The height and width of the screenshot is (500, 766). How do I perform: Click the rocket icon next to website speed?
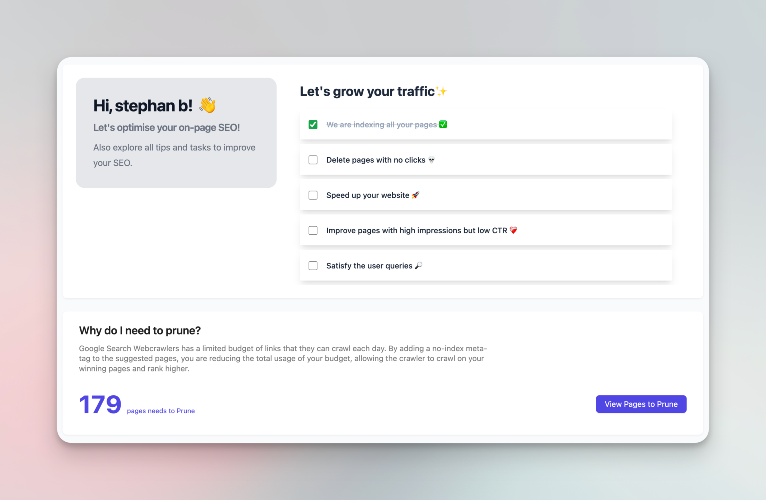[x=415, y=195]
